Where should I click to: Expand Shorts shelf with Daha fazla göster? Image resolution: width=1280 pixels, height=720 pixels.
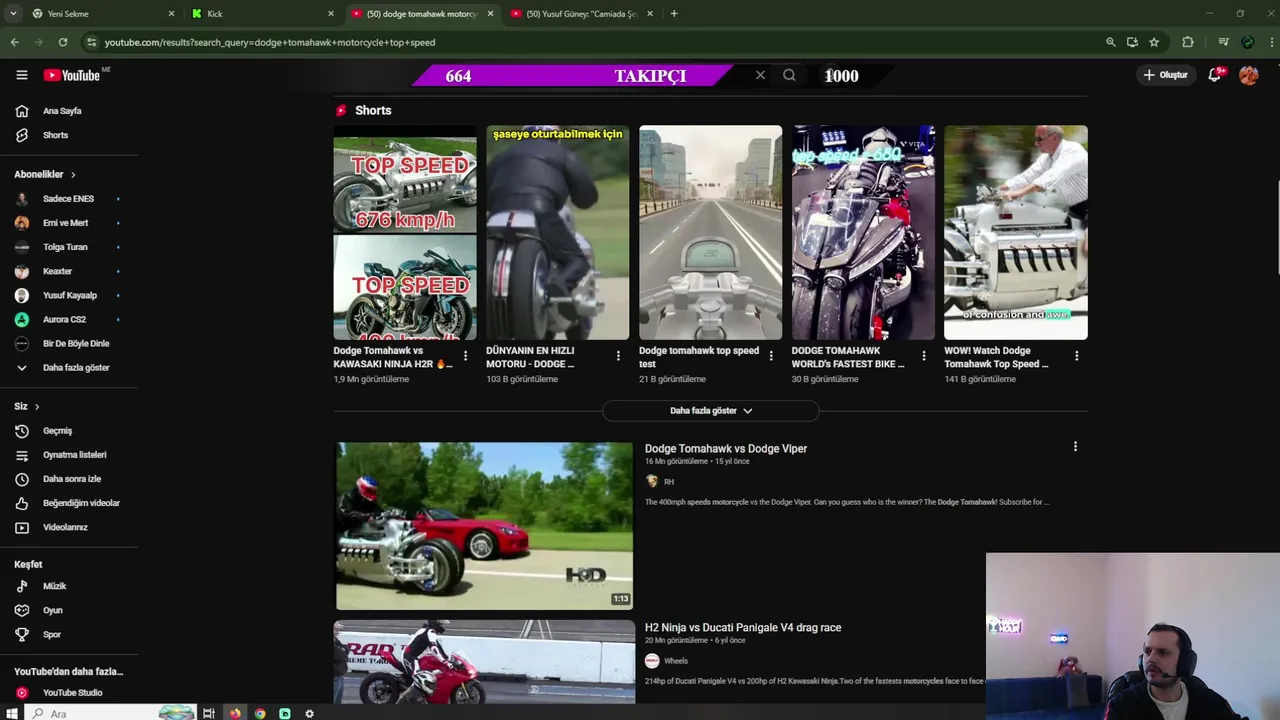coord(711,411)
